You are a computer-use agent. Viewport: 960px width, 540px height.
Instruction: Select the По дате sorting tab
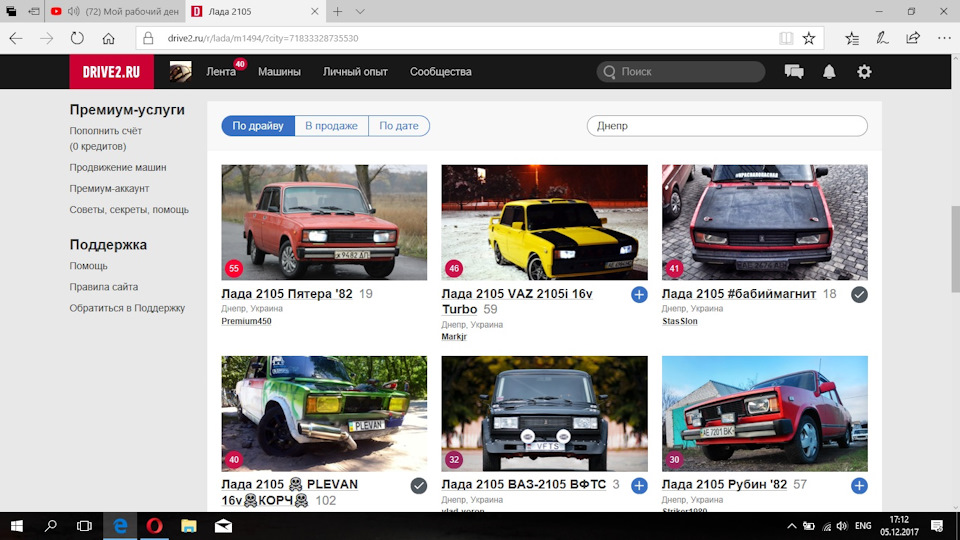(x=399, y=126)
